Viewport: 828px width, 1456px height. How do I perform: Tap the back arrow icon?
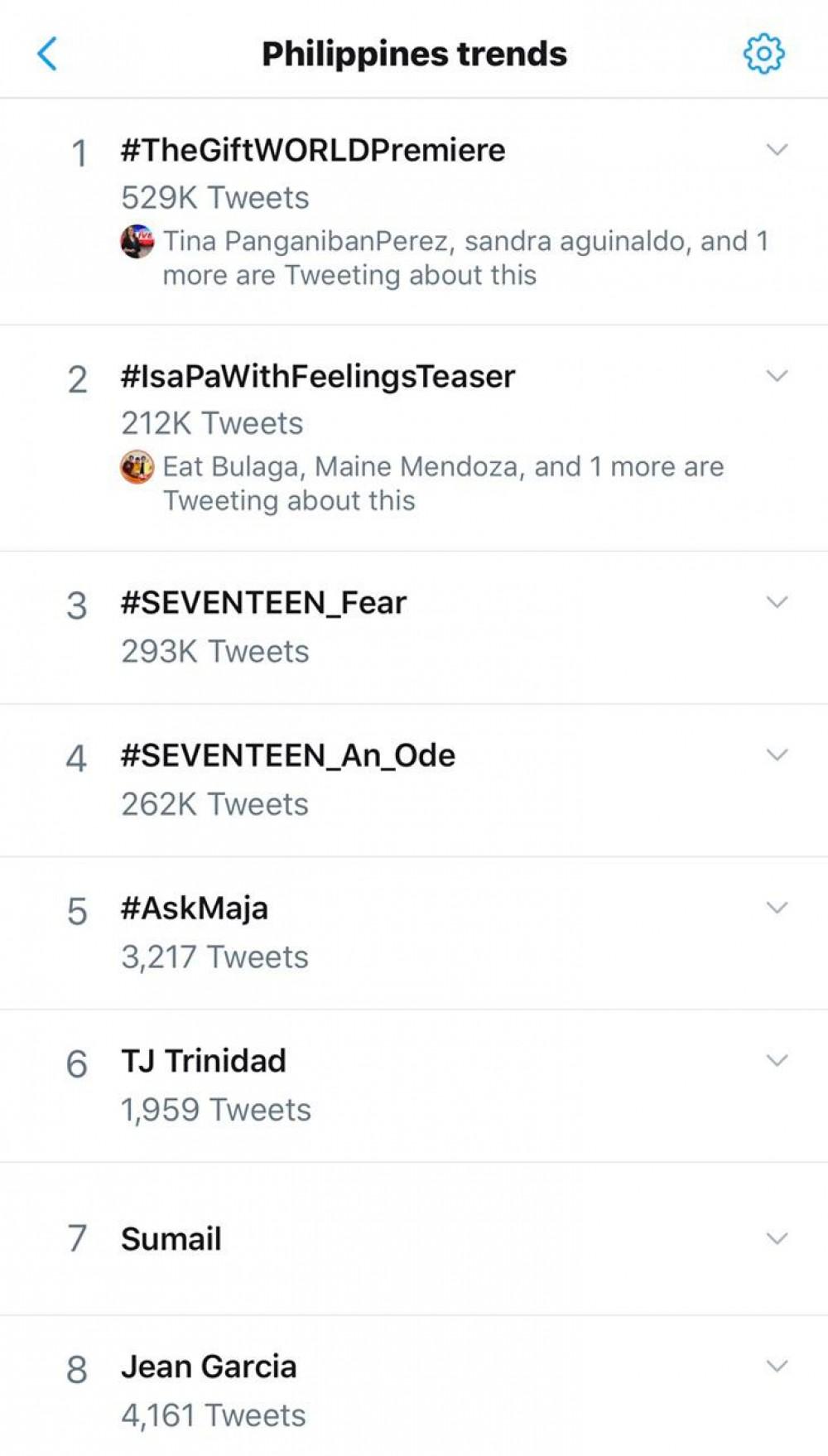(48, 54)
